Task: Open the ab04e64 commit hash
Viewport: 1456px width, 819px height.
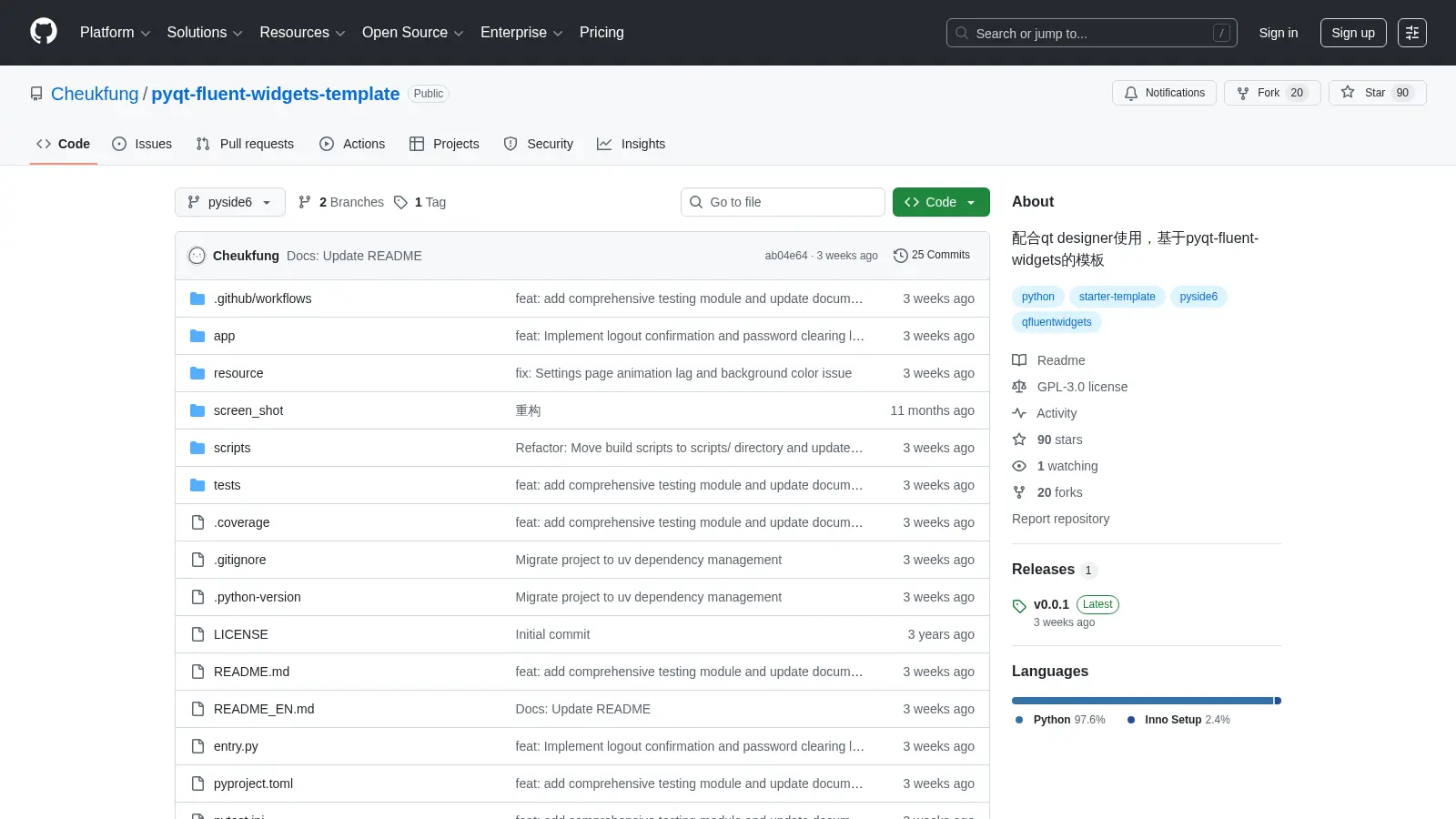Action: (x=786, y=256)
